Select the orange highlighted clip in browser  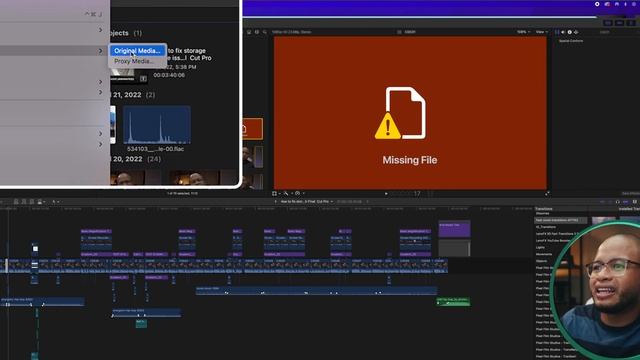tap(253, 129)
